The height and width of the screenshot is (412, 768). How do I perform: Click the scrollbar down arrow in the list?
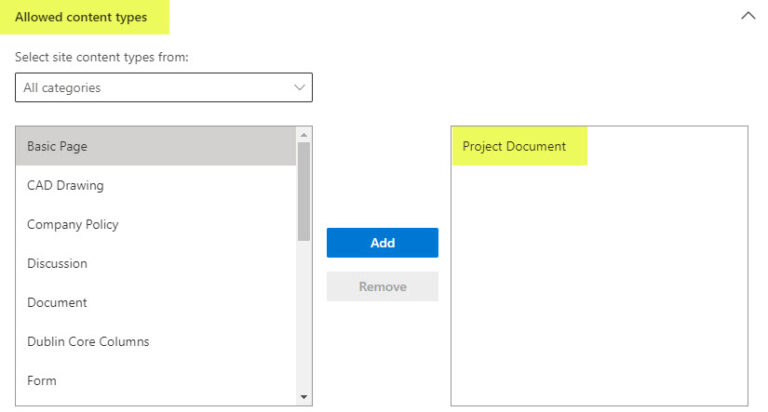[x=304, y=397]
